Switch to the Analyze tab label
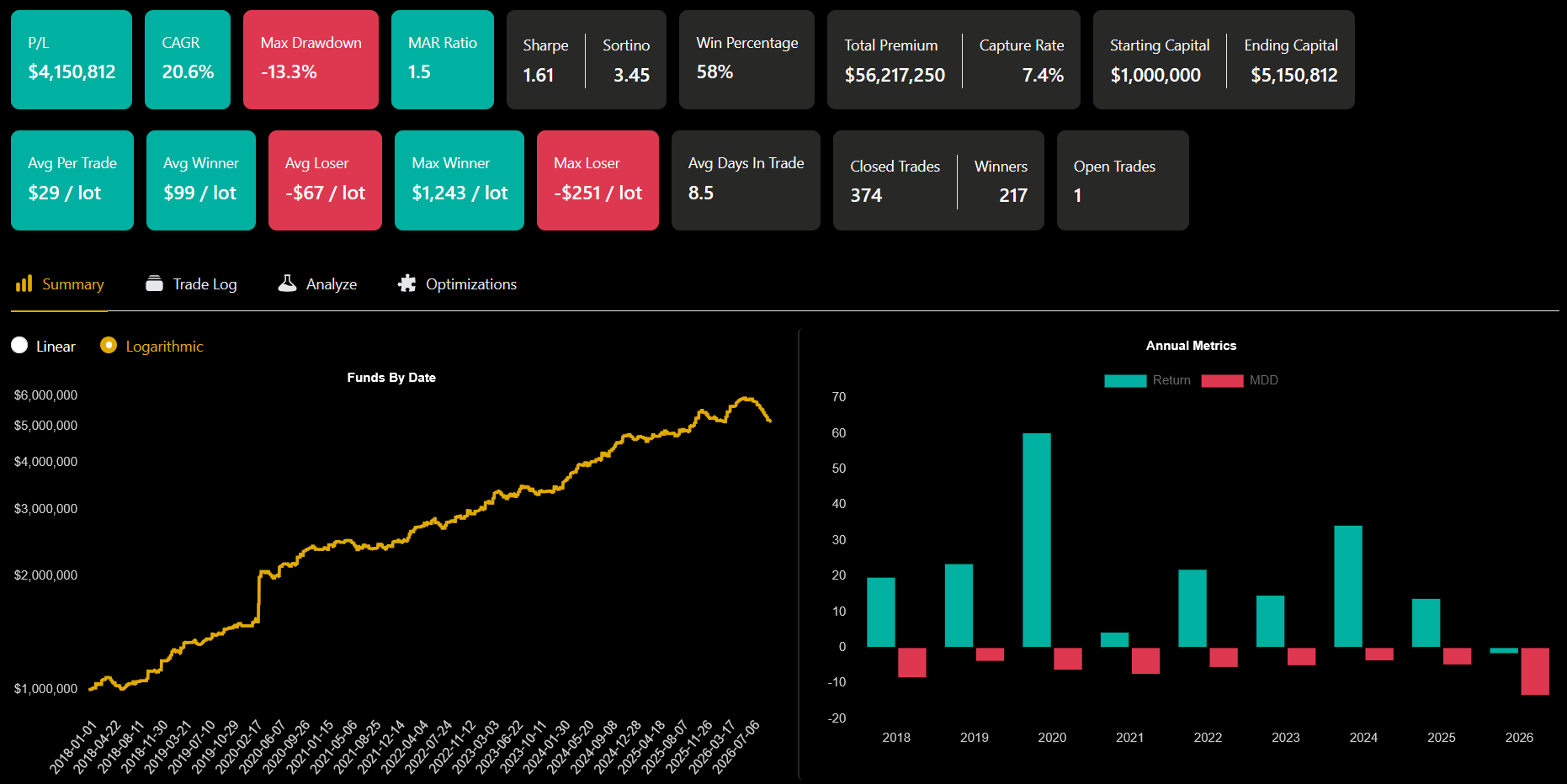1567x784 pixels. (332, 284)
